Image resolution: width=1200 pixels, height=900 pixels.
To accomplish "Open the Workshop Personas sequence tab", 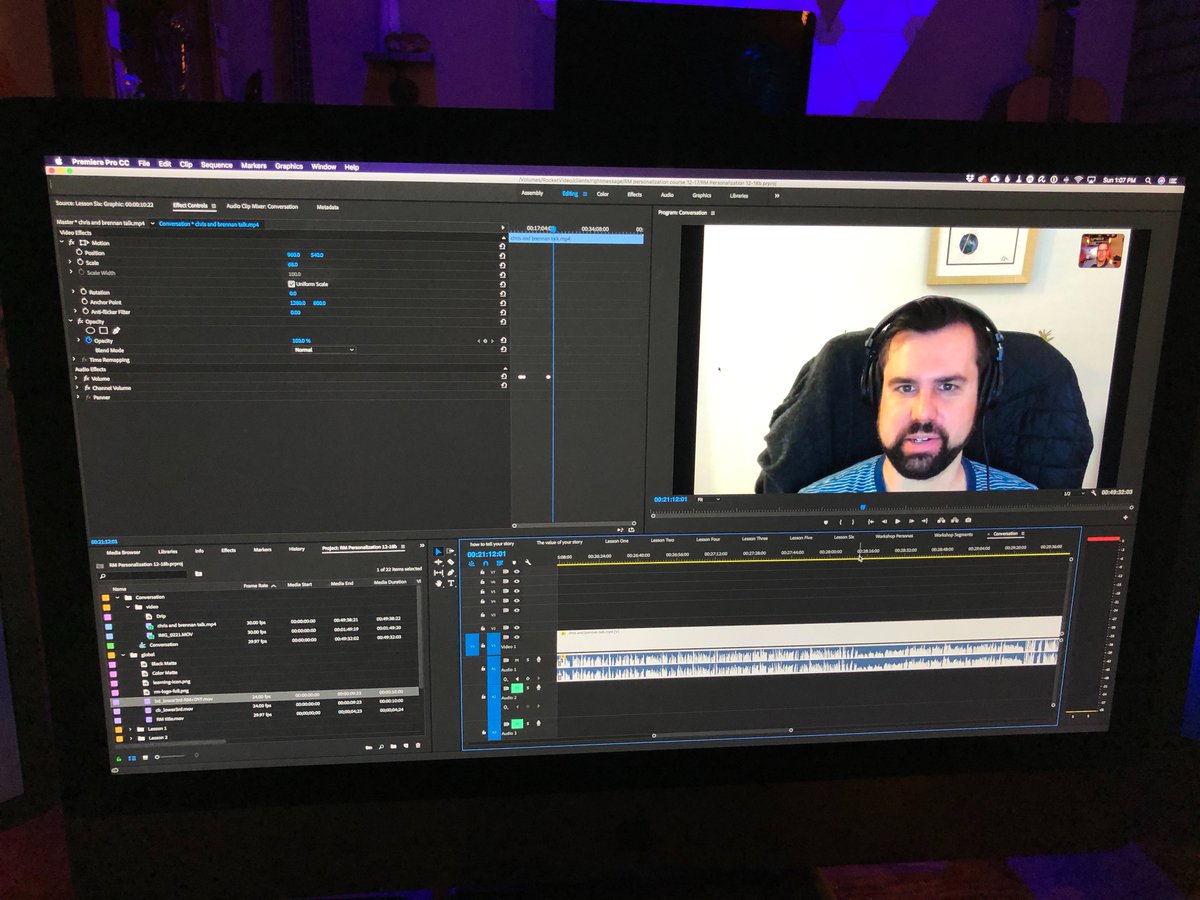I will click(x=894, y=536).
